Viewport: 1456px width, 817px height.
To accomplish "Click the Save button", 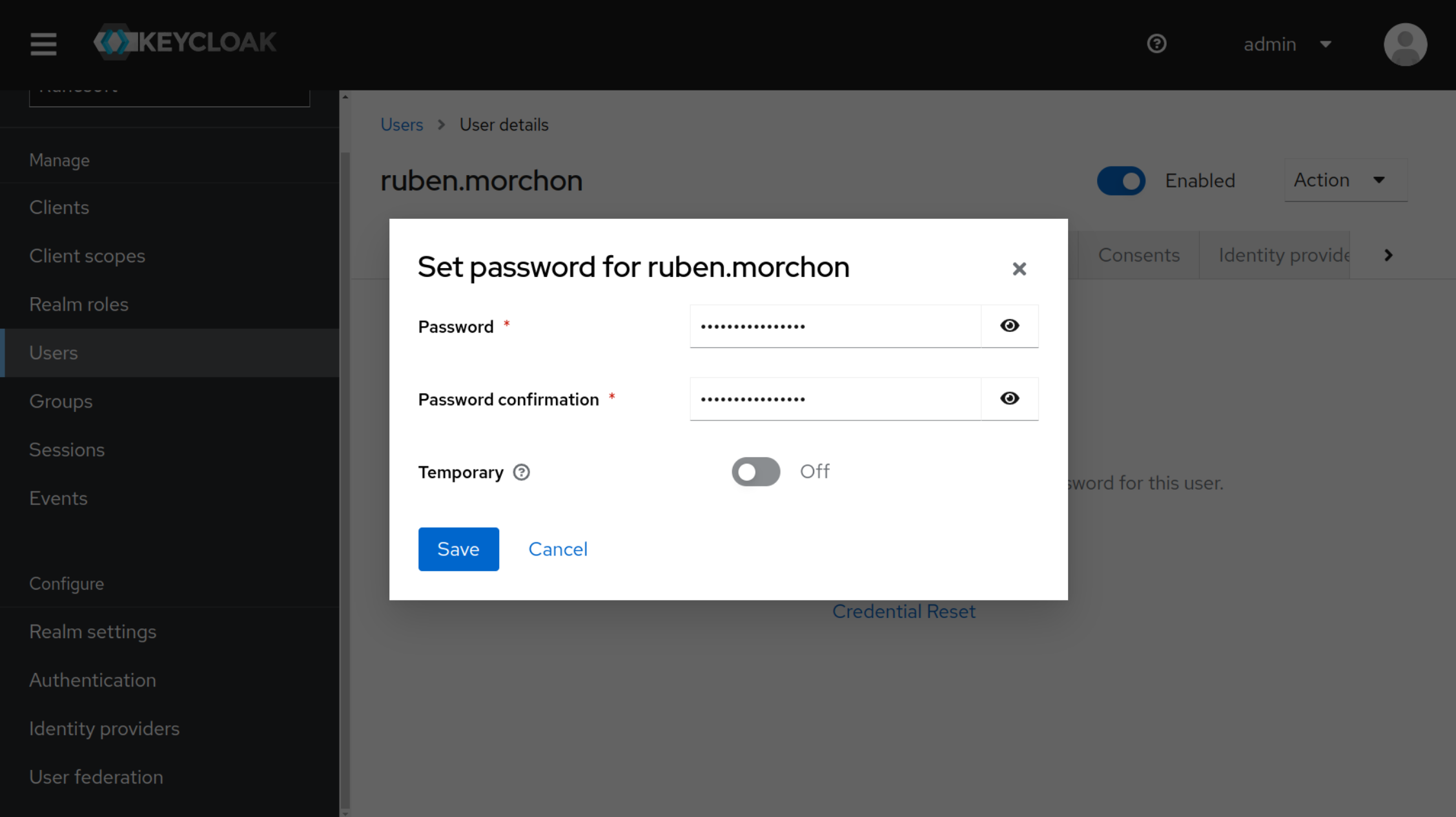I will 458,549.
